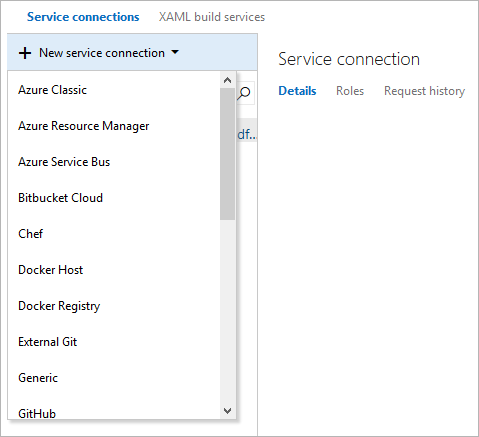Select the Chef entry

pyautogui.click(x=114, y=234)
